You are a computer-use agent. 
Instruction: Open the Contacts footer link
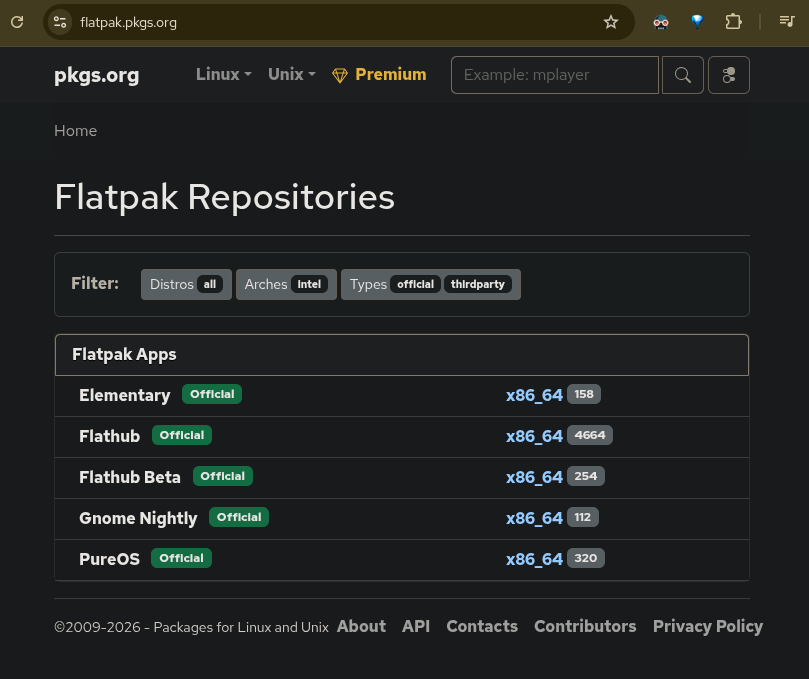tap(482, 626)
